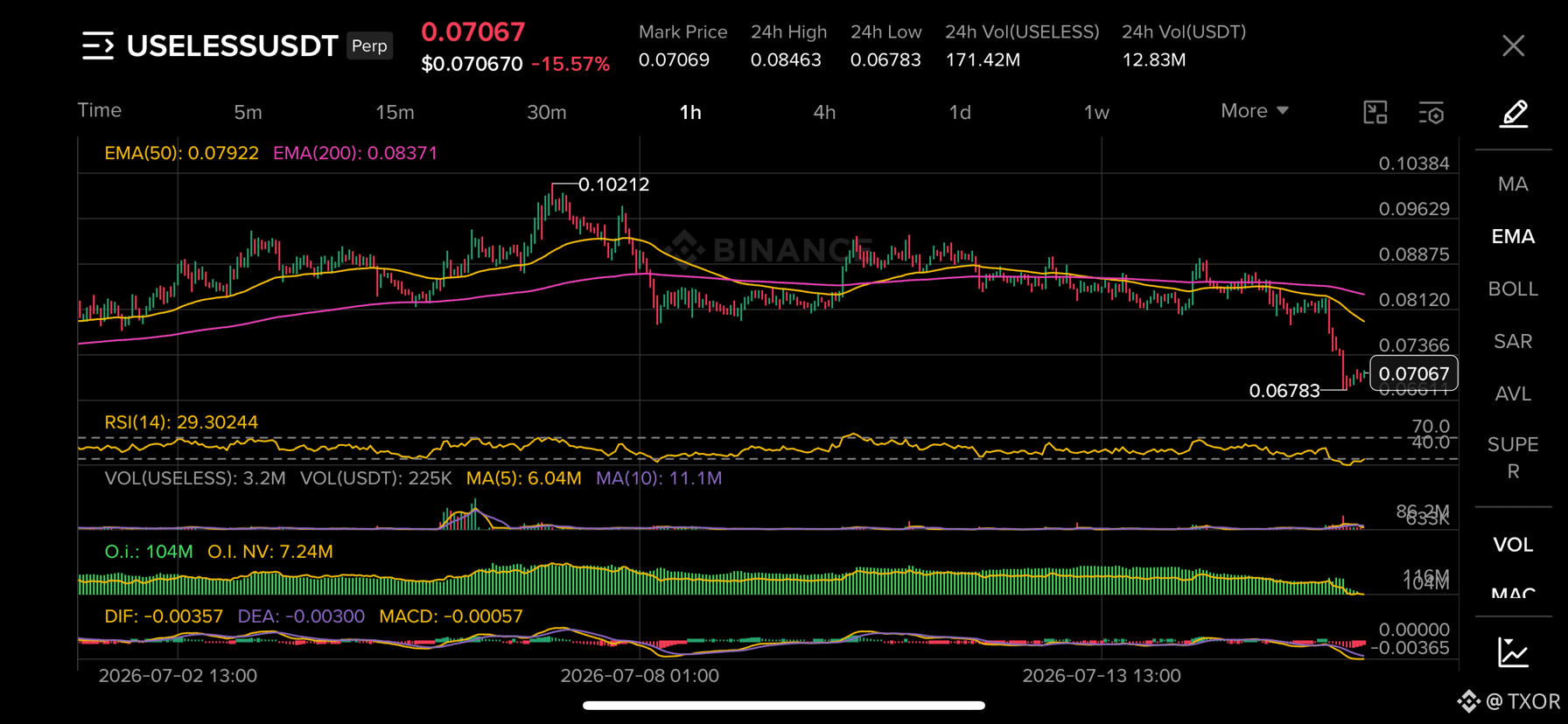1568x724 pixels.
Task: Click the RSI(14) indicator label
Action: coord(181,422)
